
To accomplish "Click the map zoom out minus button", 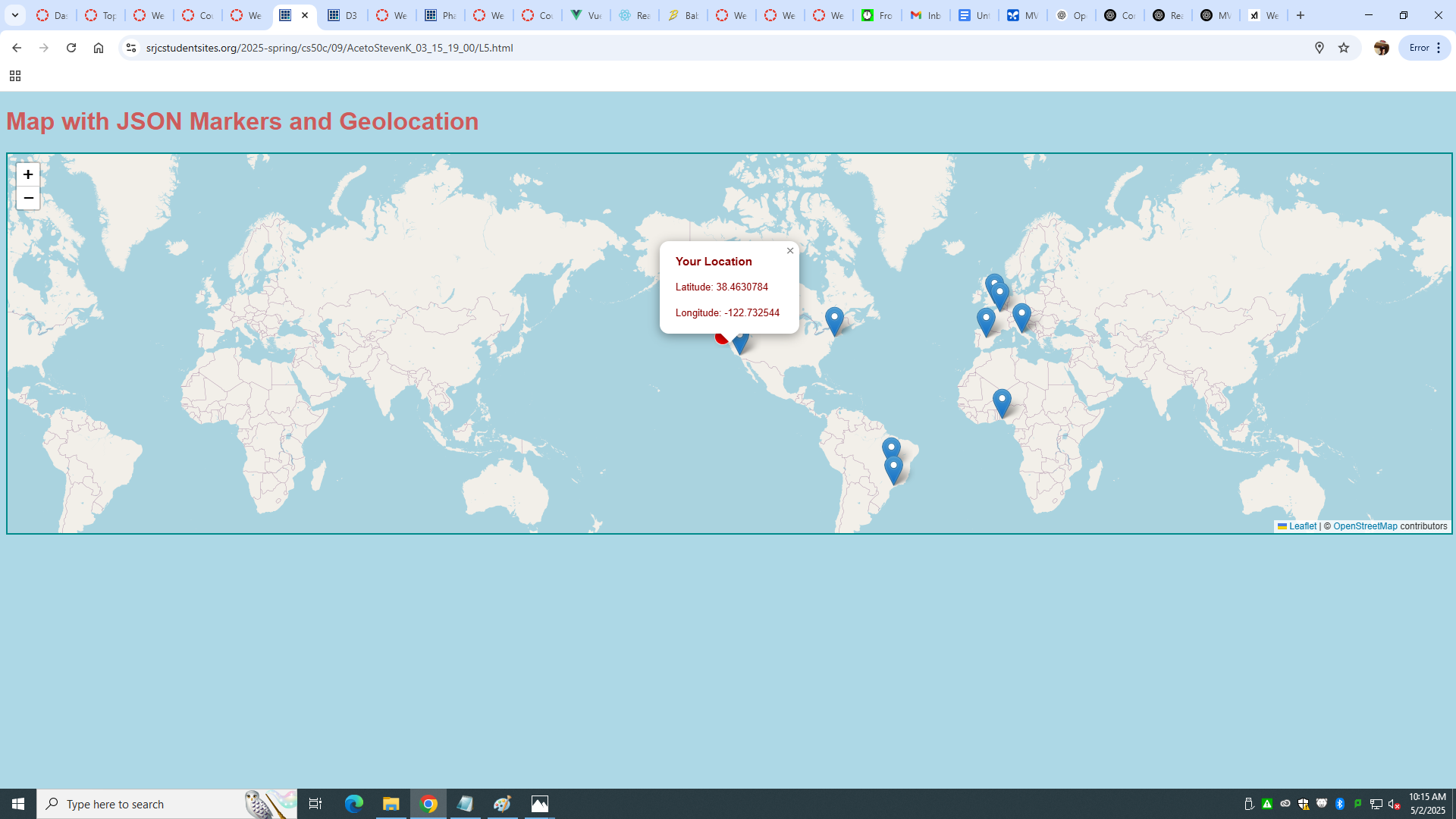I will tap(28, 198).
